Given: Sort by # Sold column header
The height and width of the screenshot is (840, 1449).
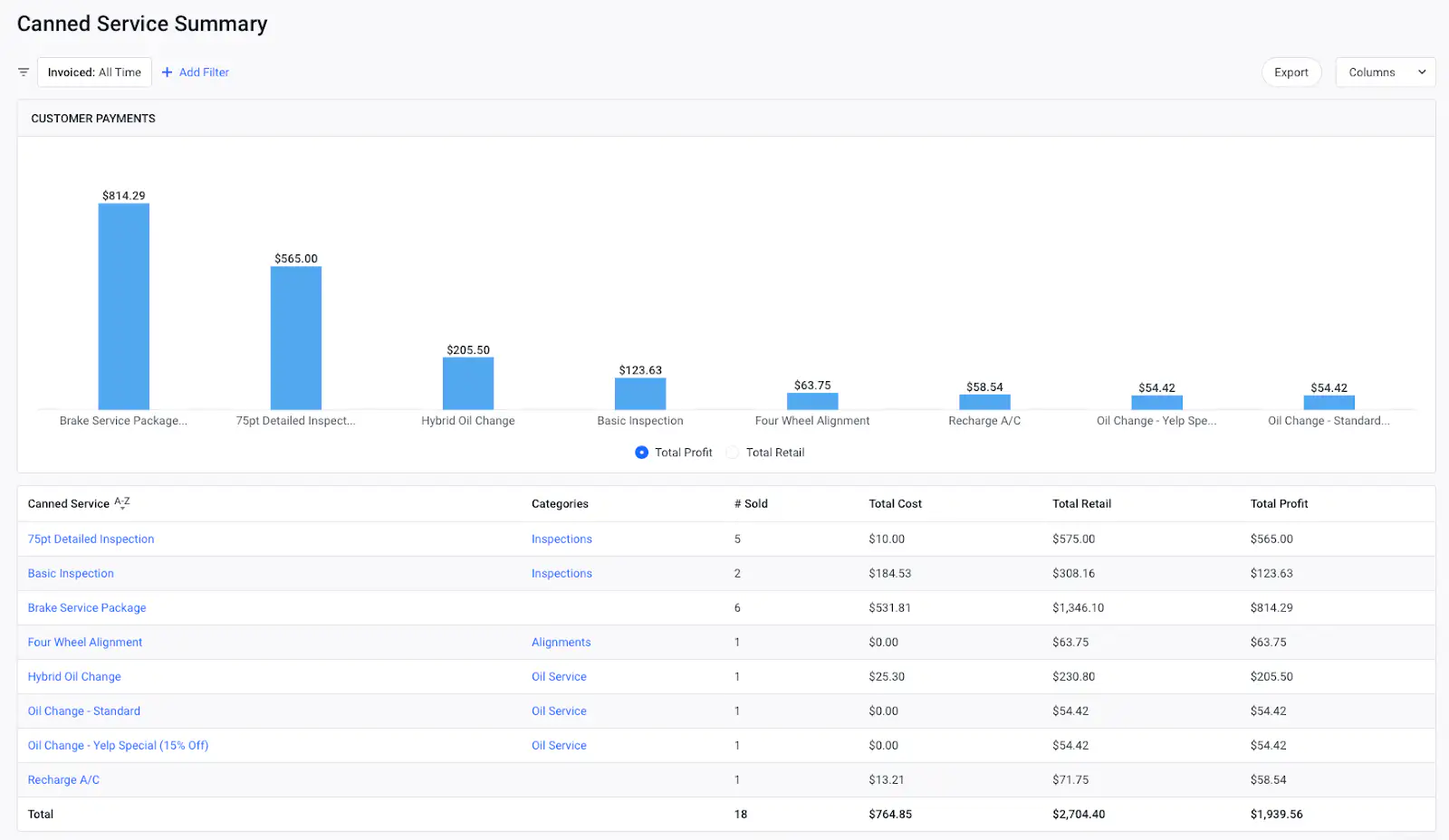Looking at the screenshot, I should (751, 503).
